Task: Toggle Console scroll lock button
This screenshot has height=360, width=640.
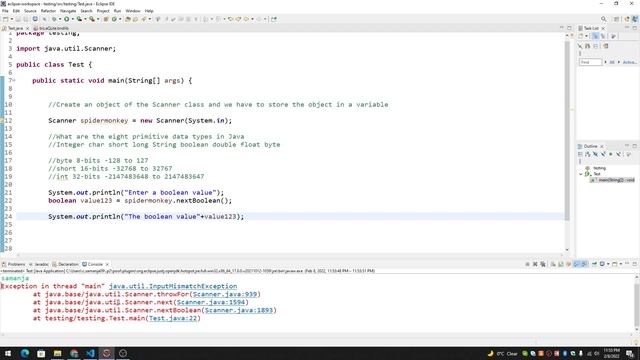Action: coord(561,264)
